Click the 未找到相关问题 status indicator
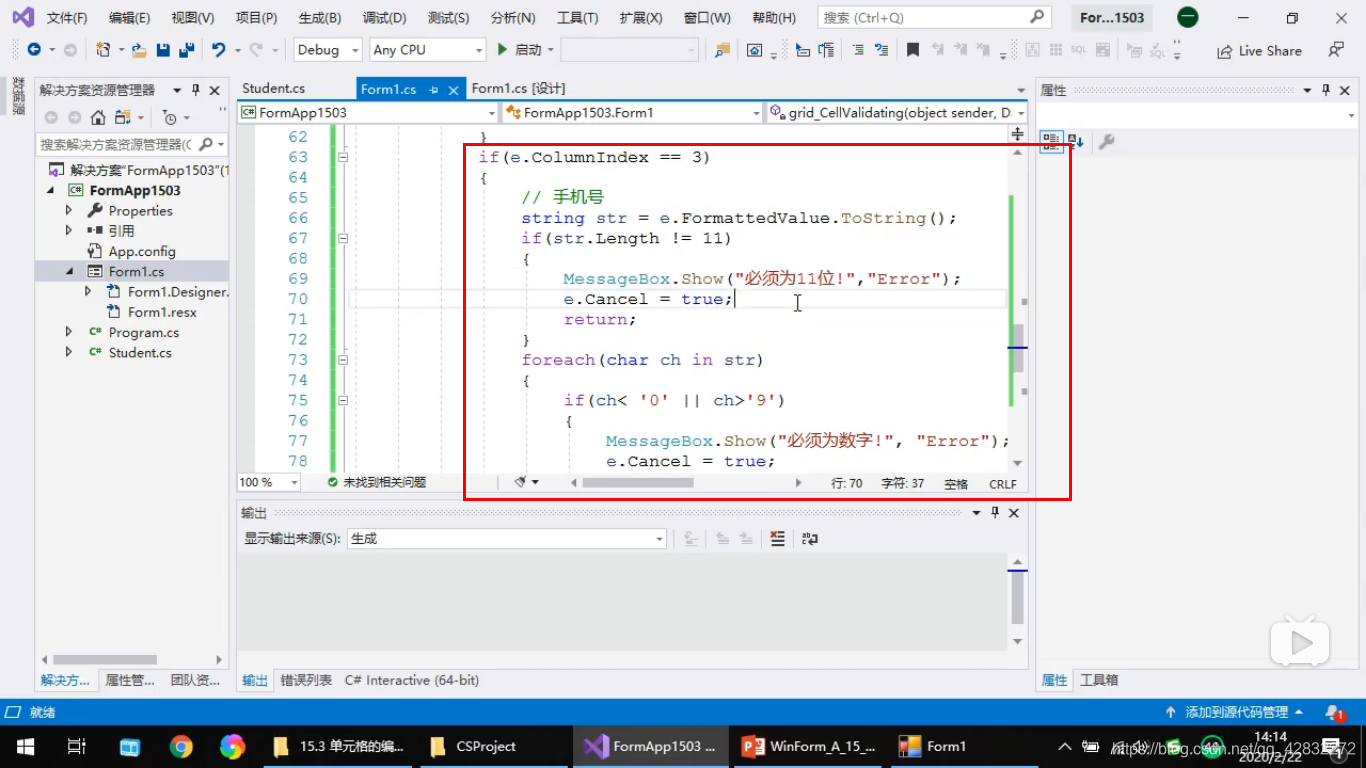The height and width of the screenshot is (768, 1366). (377, 482)
